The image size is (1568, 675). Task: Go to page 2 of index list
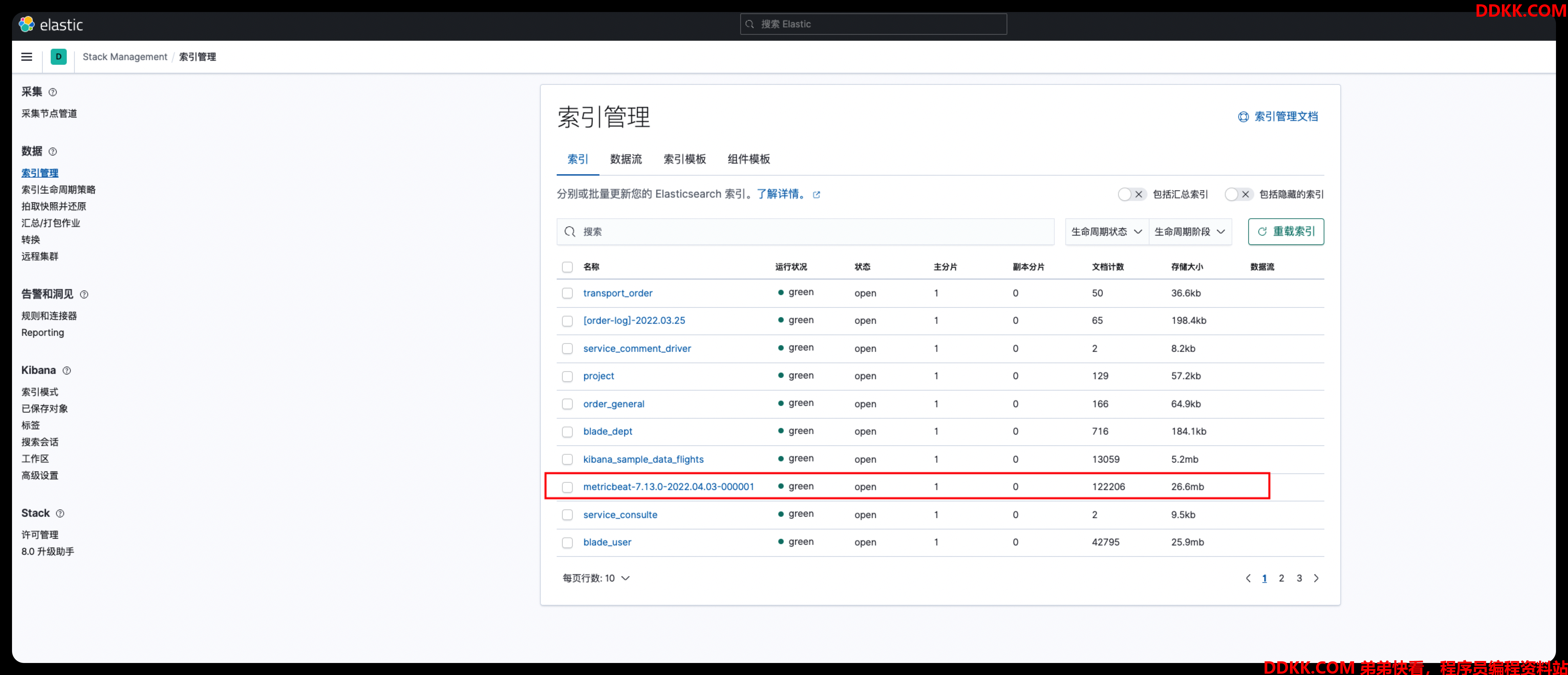click(x=1281, y=578)
